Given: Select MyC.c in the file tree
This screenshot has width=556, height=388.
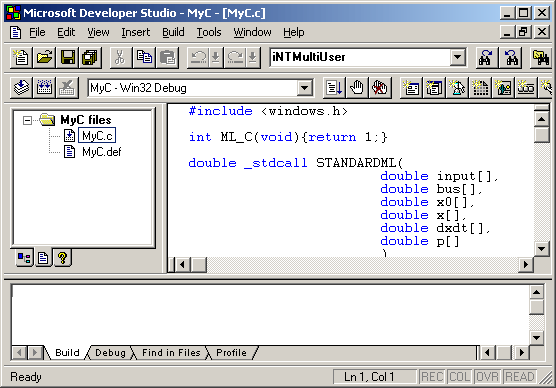Looking at the screenshot, I should 97,135.
